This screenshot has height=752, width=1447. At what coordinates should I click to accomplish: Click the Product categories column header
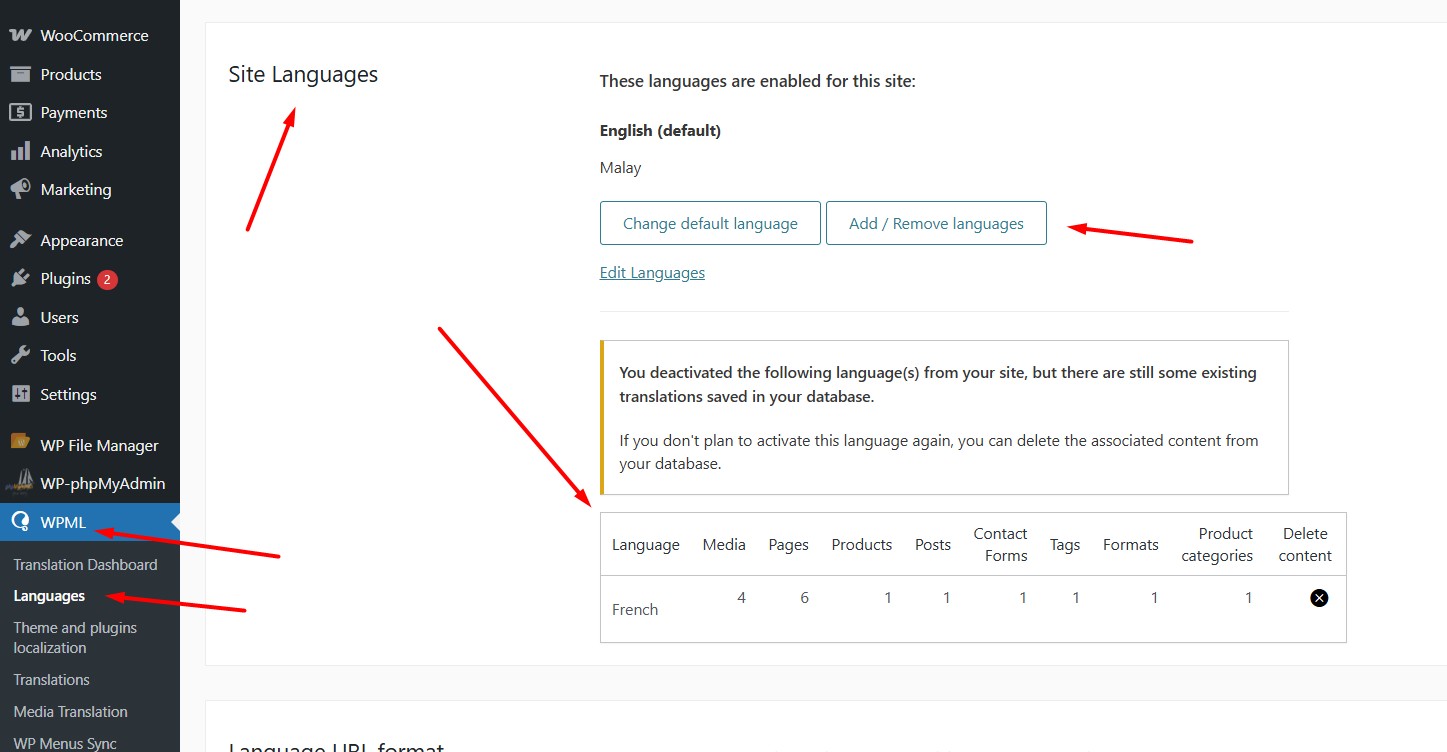[1217, 545]
